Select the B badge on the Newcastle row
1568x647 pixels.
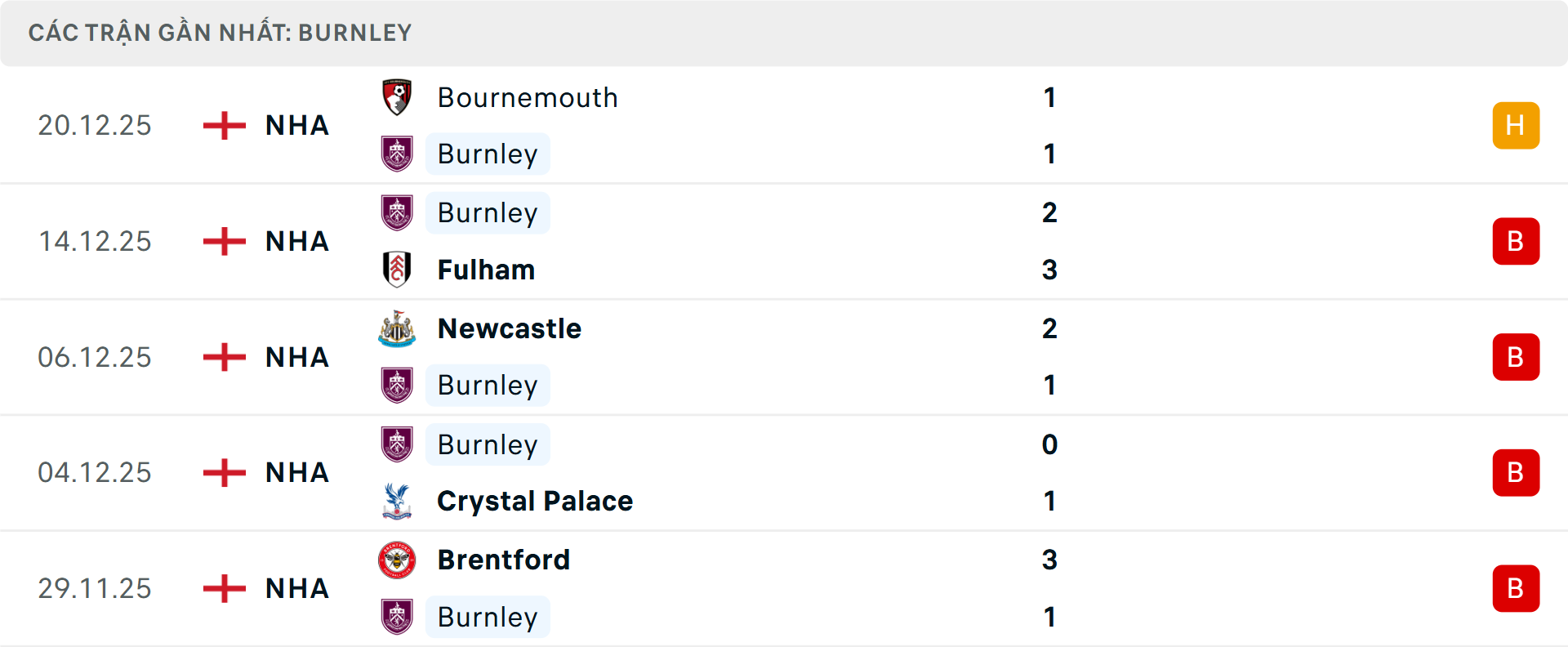(1516, 357)
